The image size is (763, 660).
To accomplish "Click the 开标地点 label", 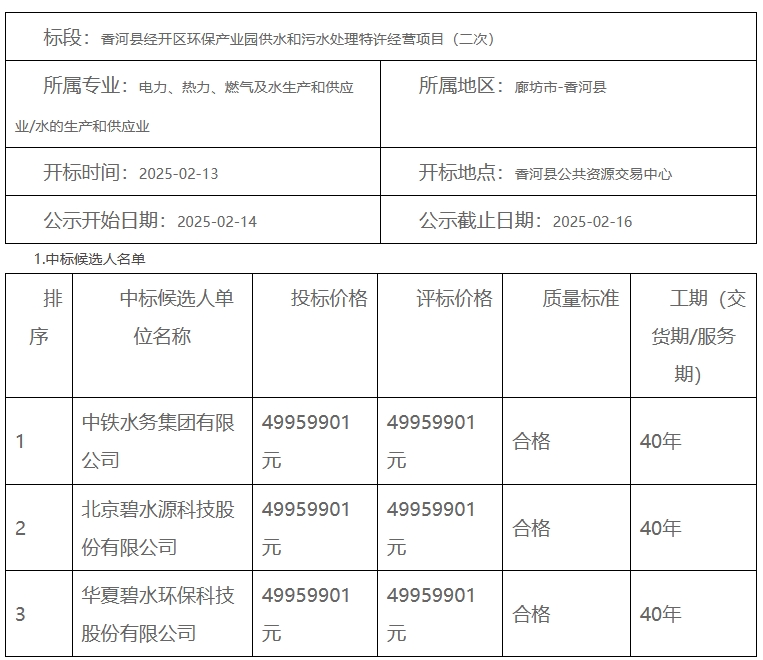I will click(461, 172).
